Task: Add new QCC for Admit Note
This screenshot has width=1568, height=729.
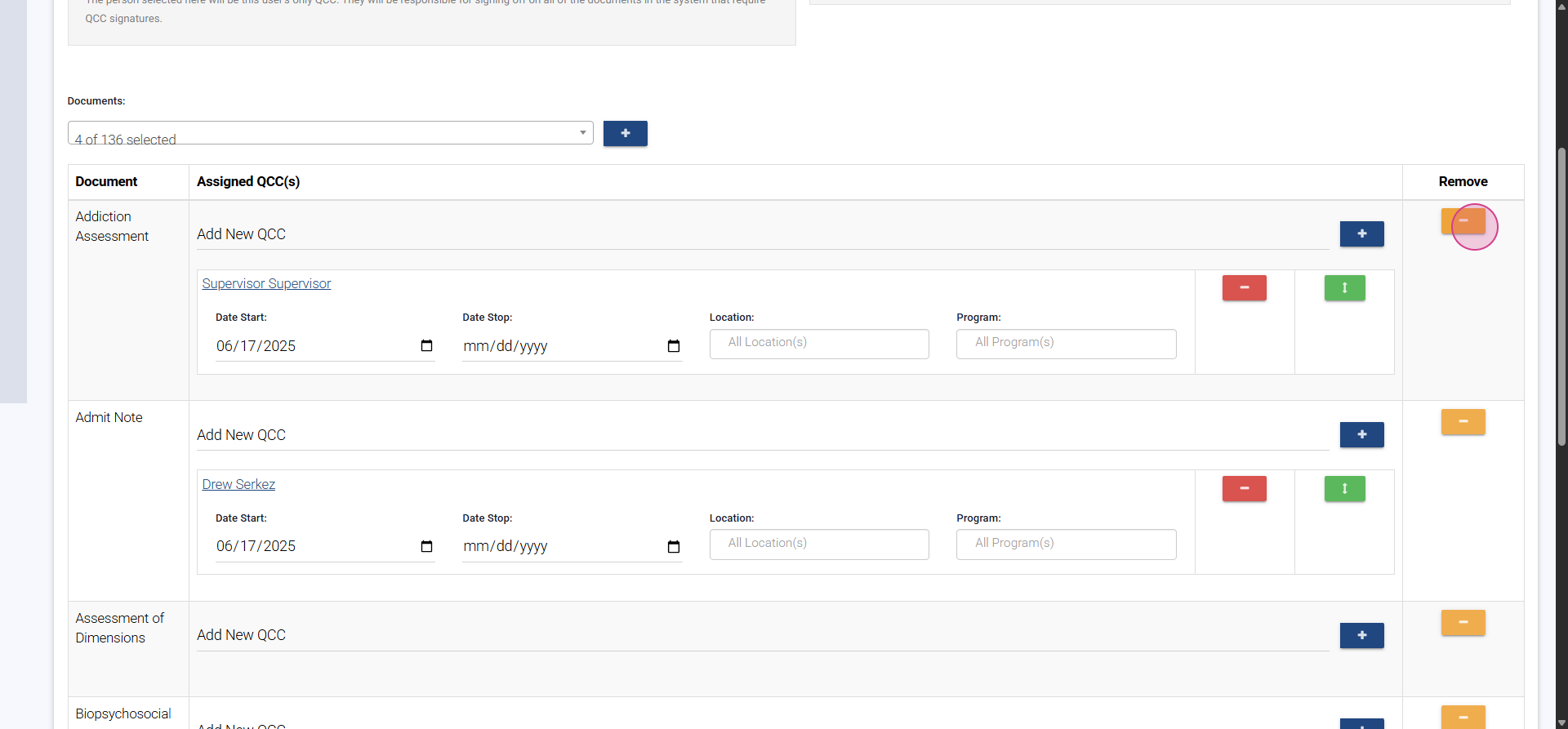Action: (x=1361, y=435)
